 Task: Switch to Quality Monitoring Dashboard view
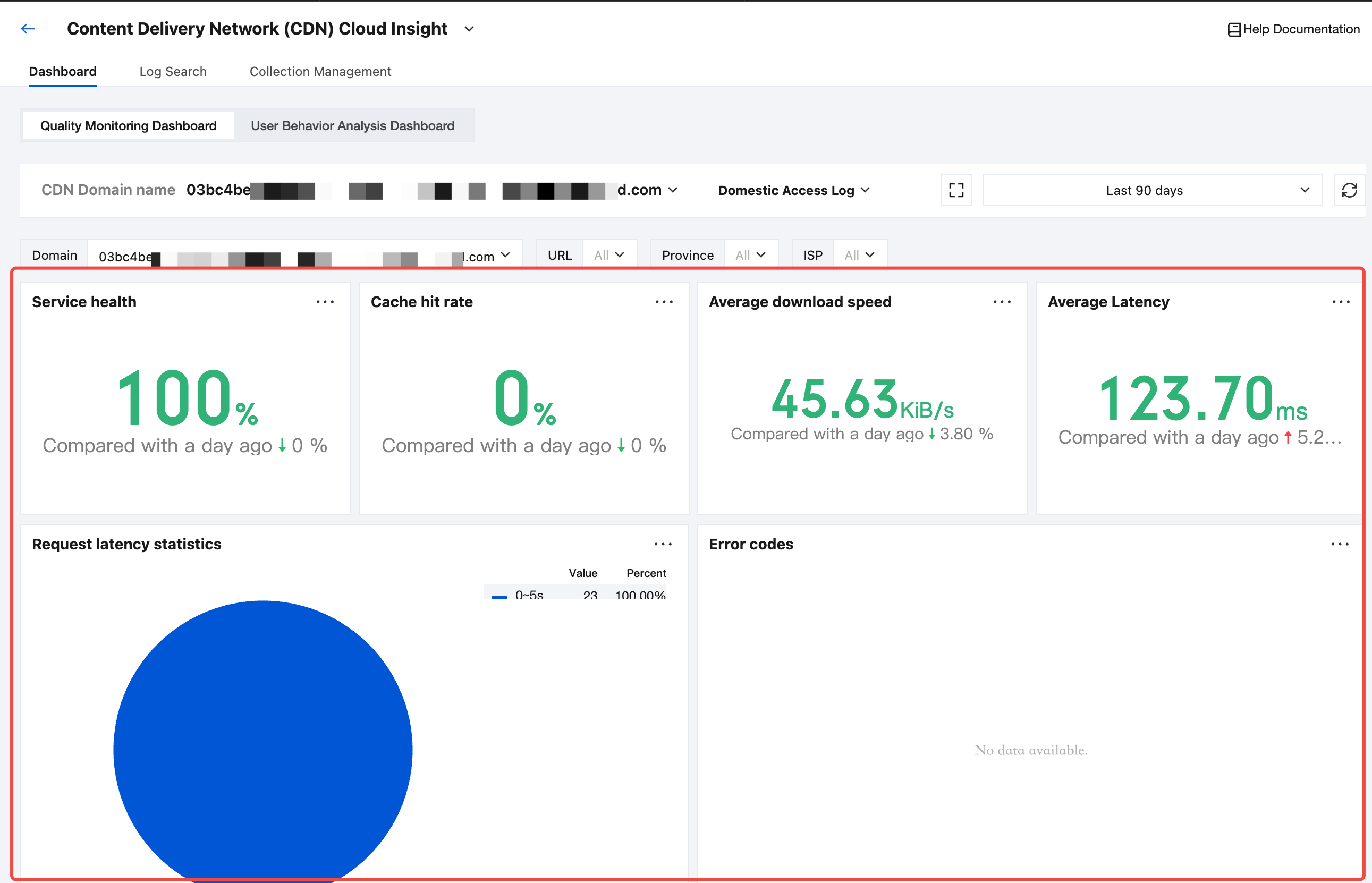(x=129, y=125)
